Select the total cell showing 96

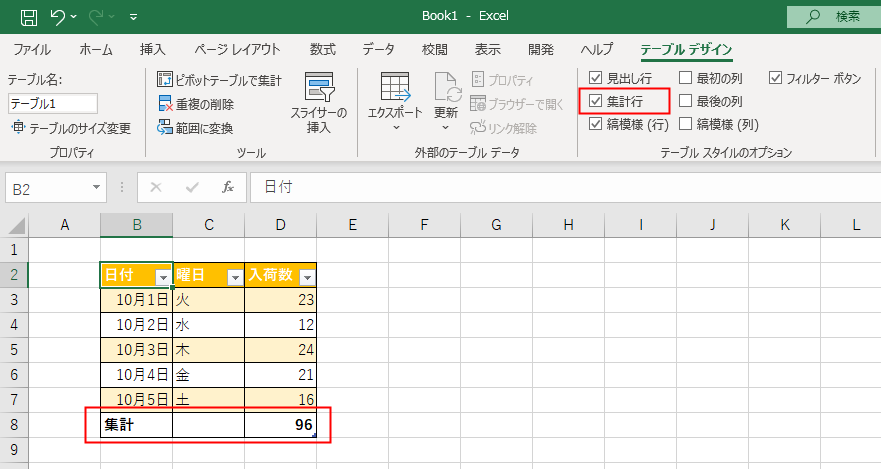[280, 425]
